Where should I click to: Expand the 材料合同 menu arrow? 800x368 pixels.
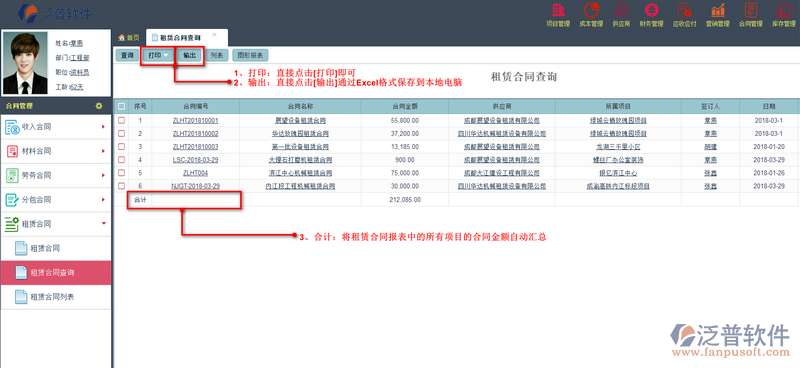tap(104, 151)
